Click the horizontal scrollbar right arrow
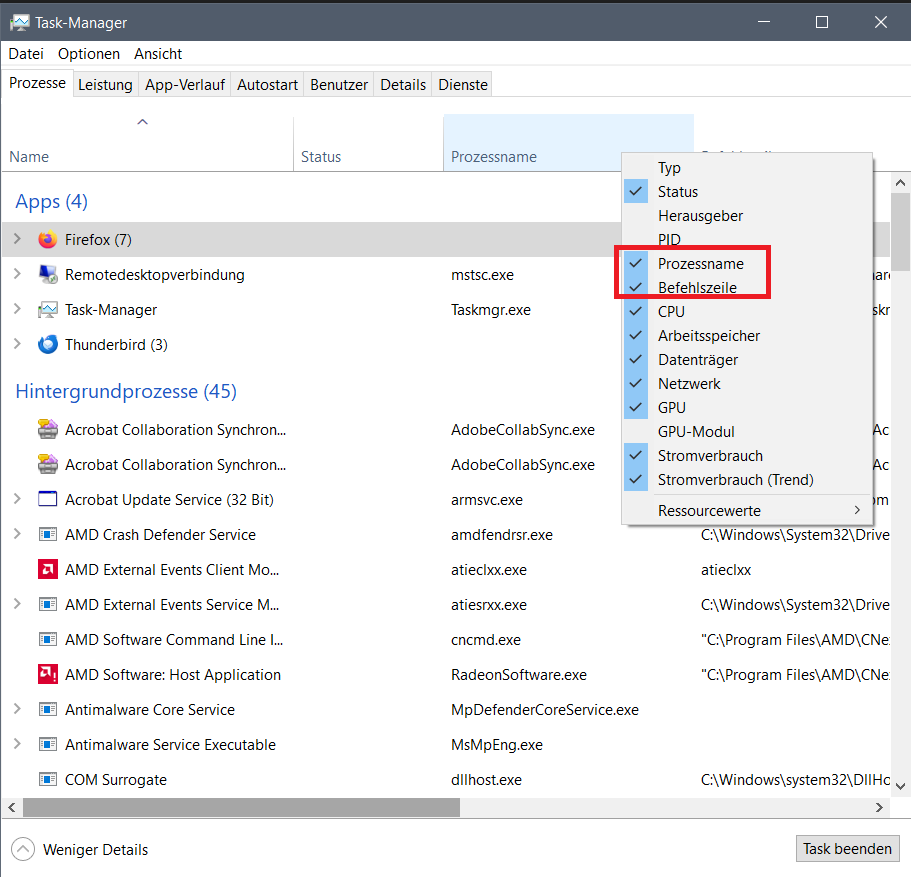The height and width of the screenshot is (877, 911). point(879,807)
